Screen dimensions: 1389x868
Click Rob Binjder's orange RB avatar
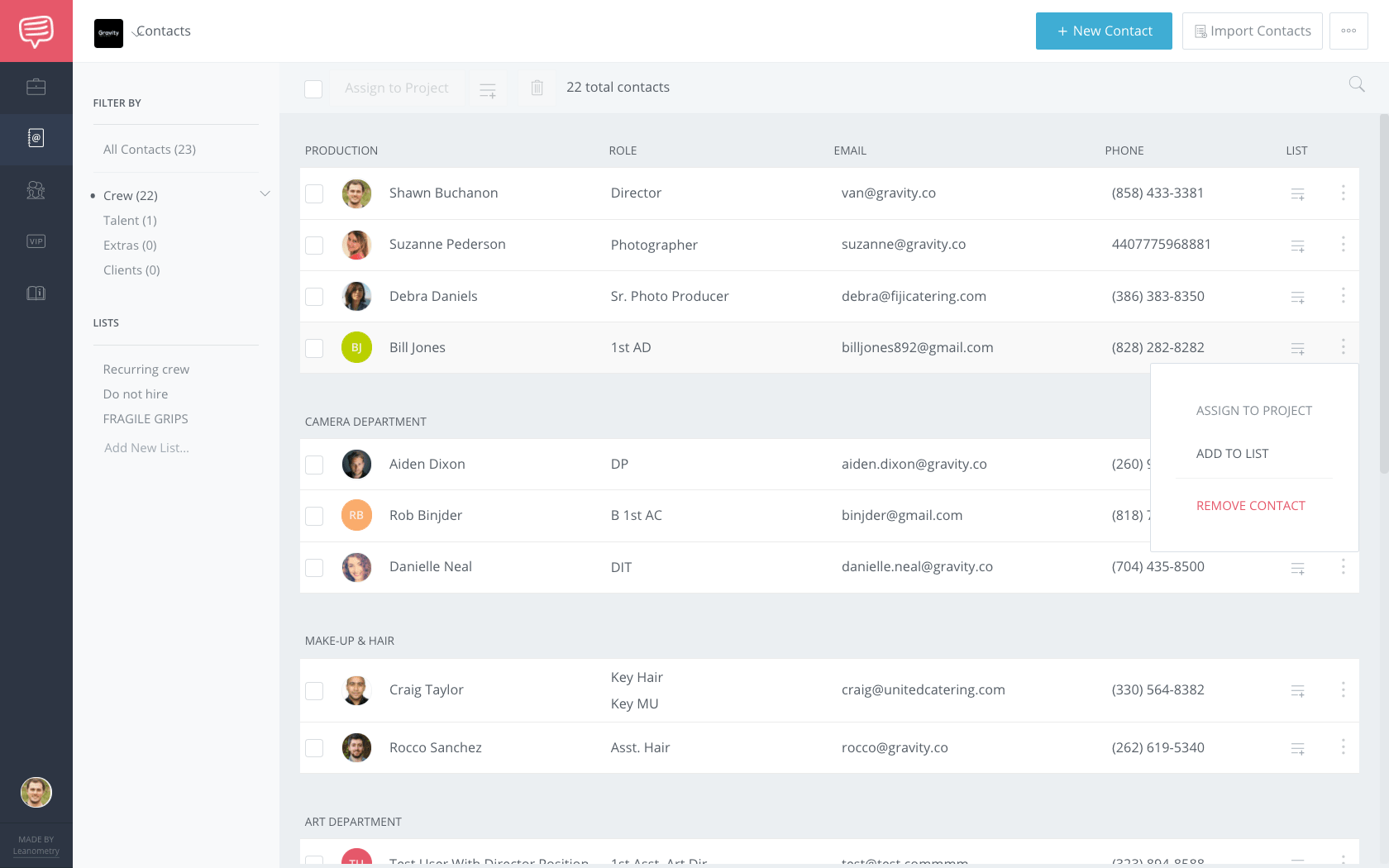coord(356,516)
